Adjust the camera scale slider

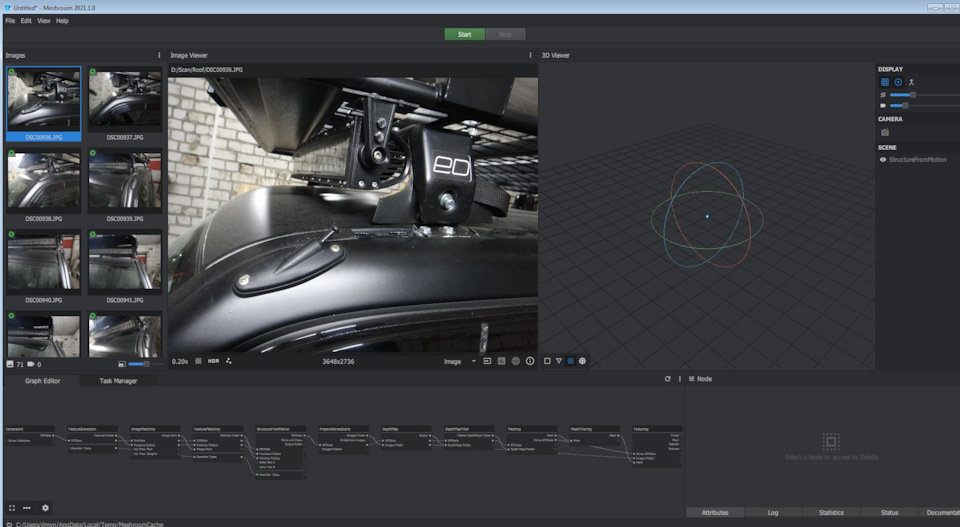(x=924, y=106)
